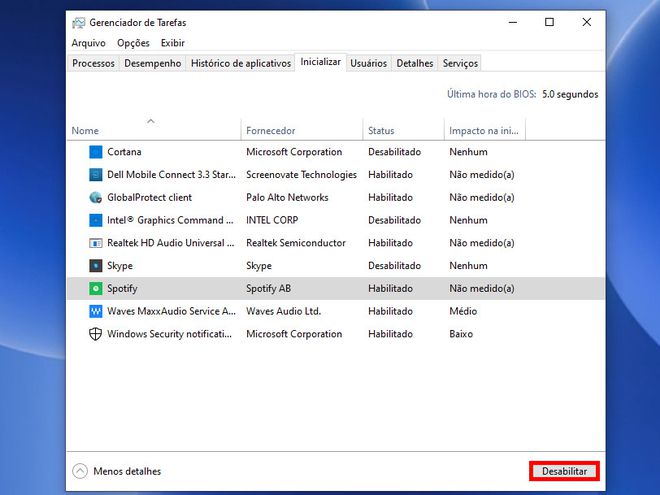The image size is (660, 495).
Task: Click the Menos detalhes label
Action: 127,471
